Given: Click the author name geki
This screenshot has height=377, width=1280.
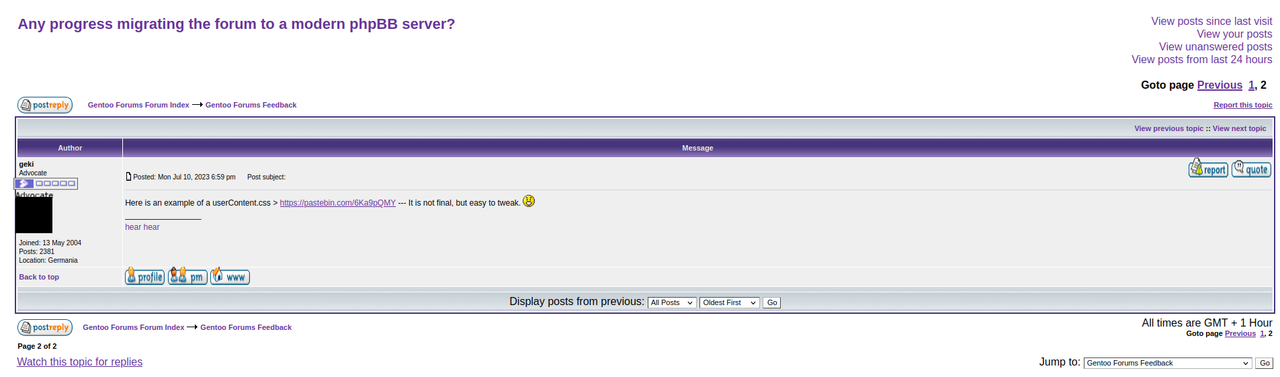Looking at the screenshot, I should click(x=26, y=164).
